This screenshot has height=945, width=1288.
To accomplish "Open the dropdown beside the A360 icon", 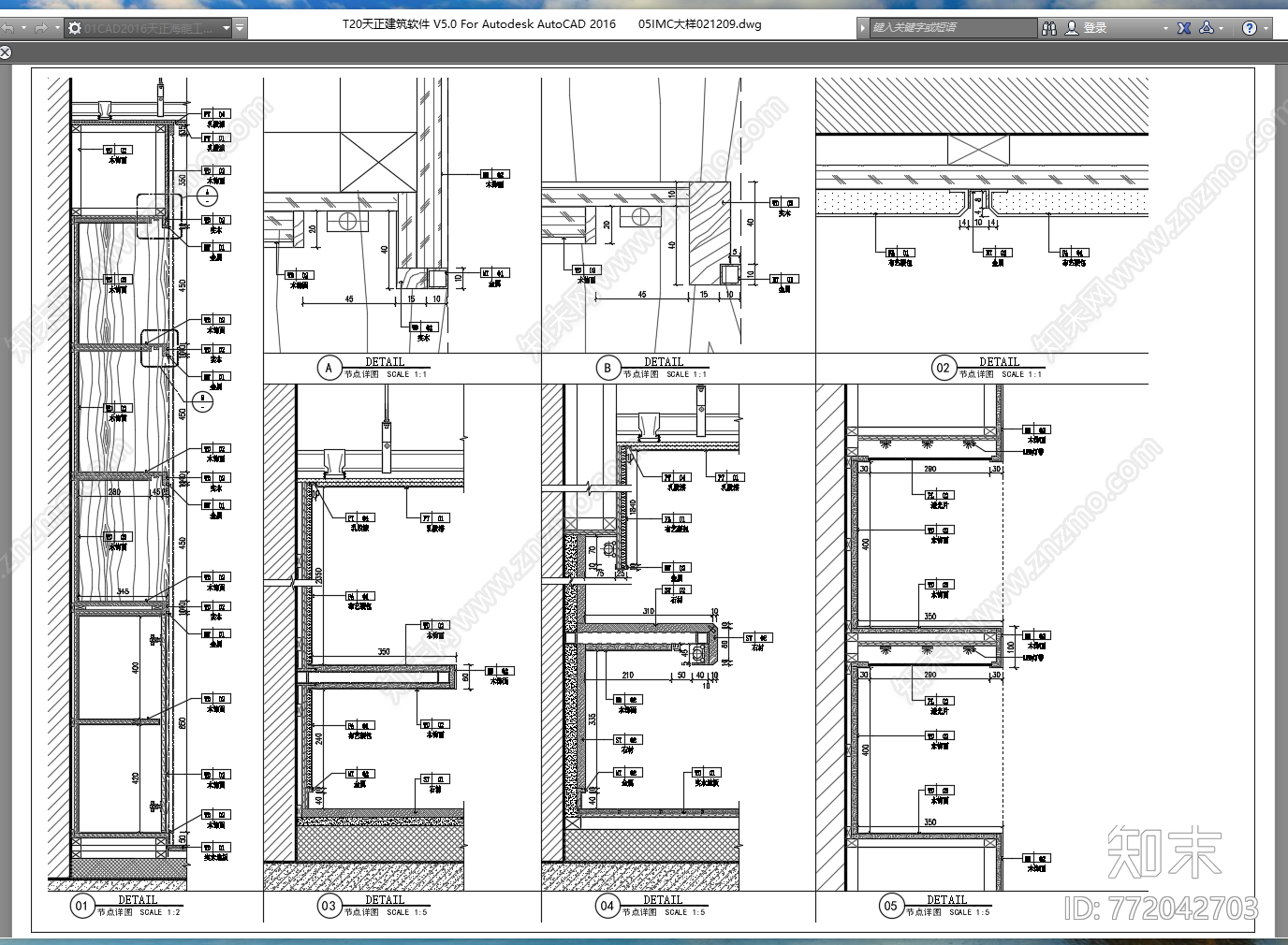I will coord(1222,29).
